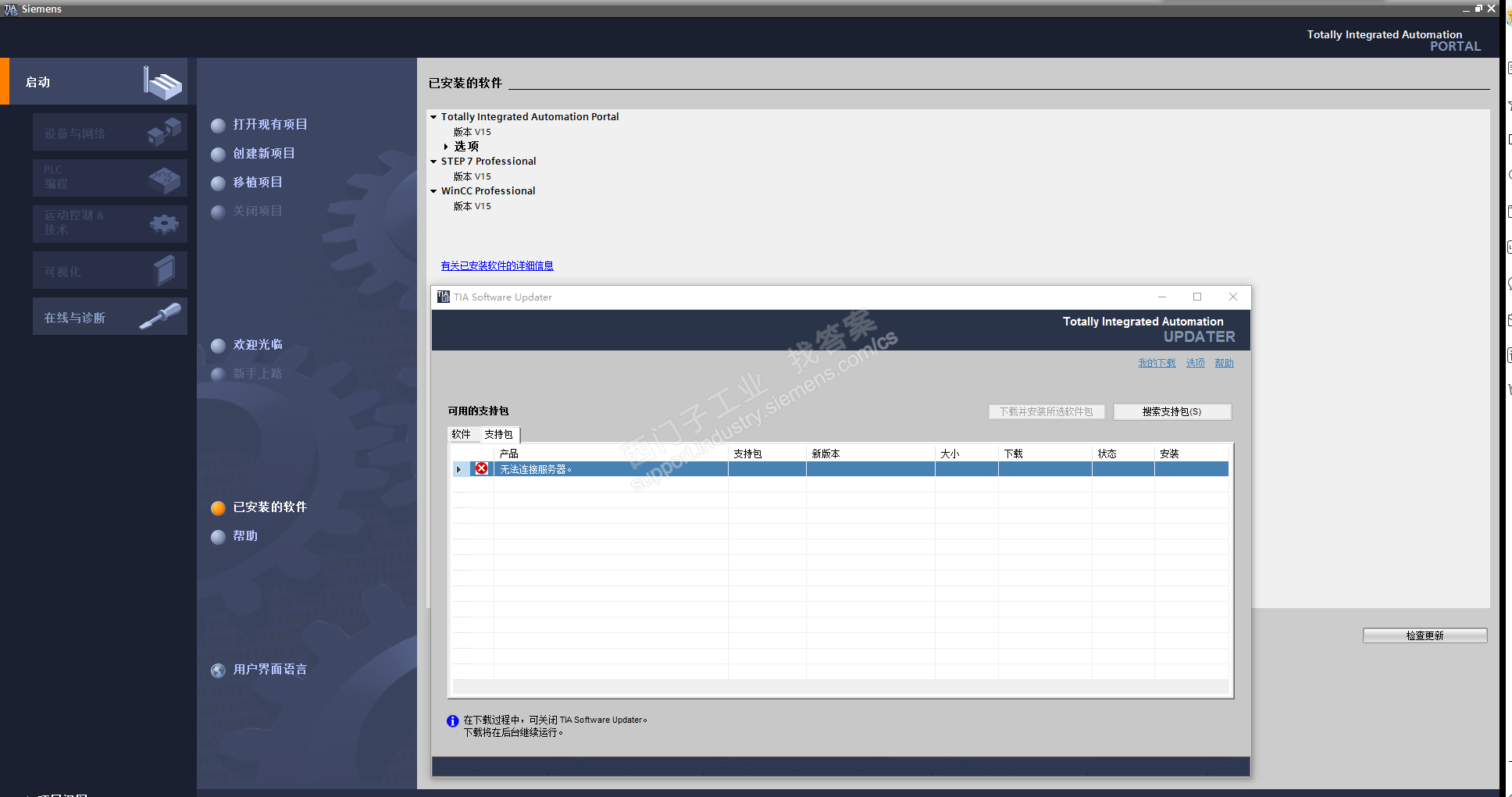Click the 安装 column header
The width and height of the screenshot is (1512, 797).
[x=1192, y=454]
